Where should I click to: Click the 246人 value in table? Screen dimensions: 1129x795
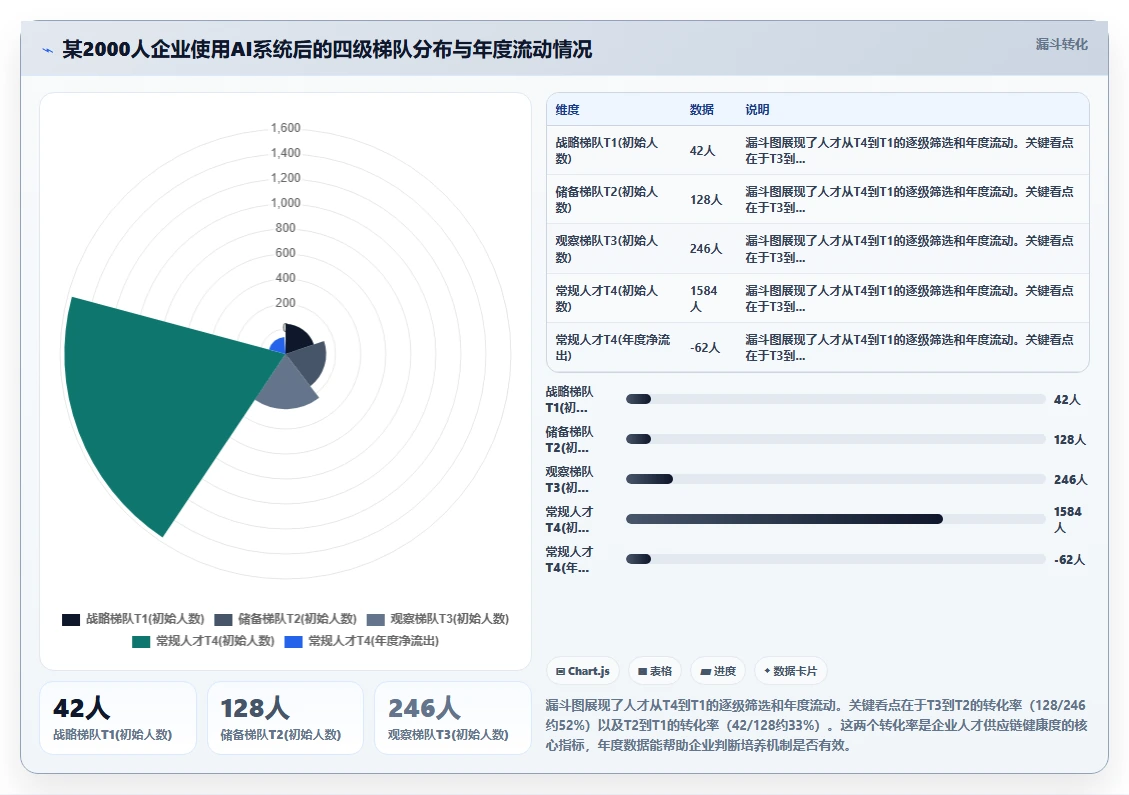coord(706,248)
